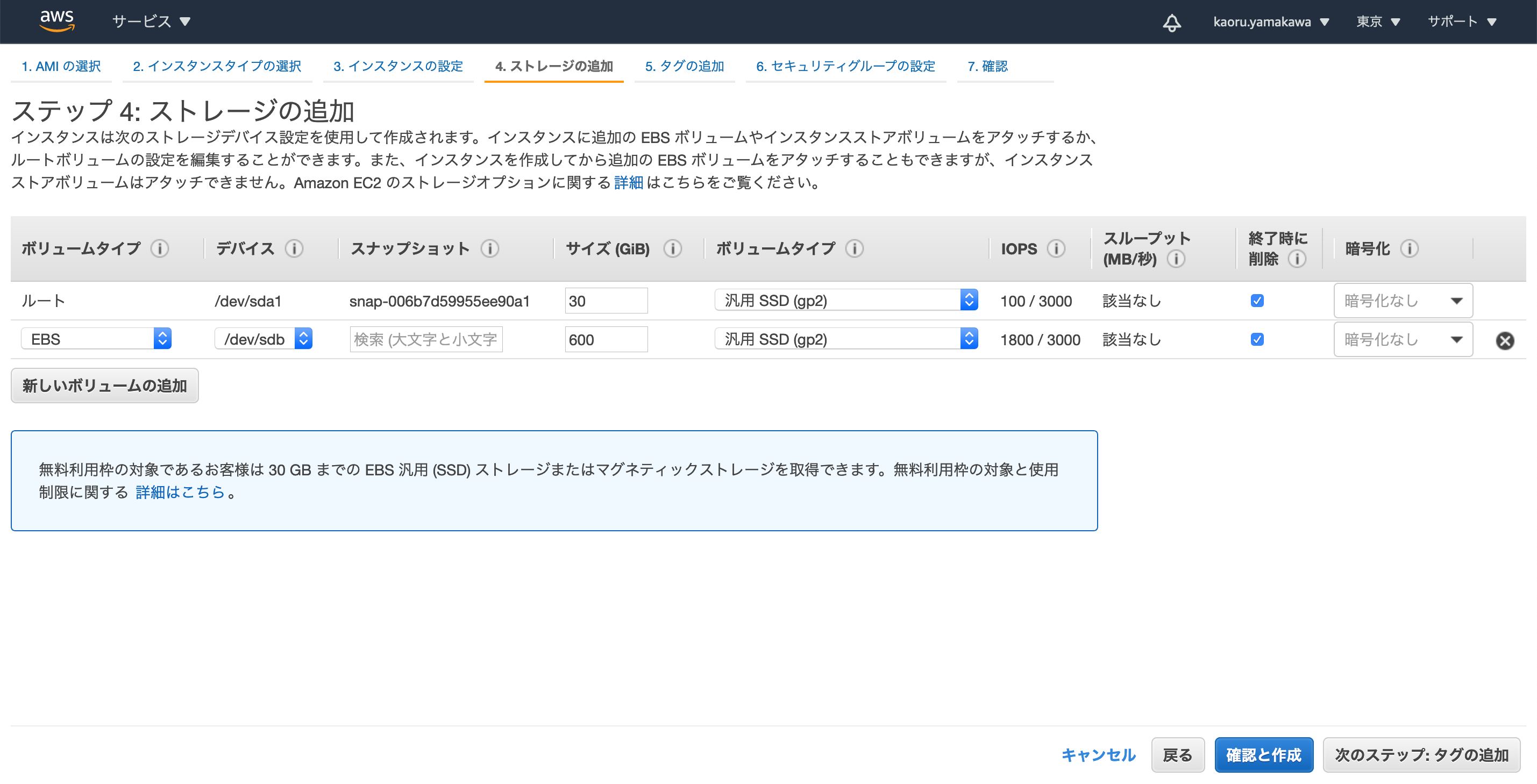1537x784 pixels.
Task: Click the info icon next to デバイス
Action: click(x=295, y=249)
